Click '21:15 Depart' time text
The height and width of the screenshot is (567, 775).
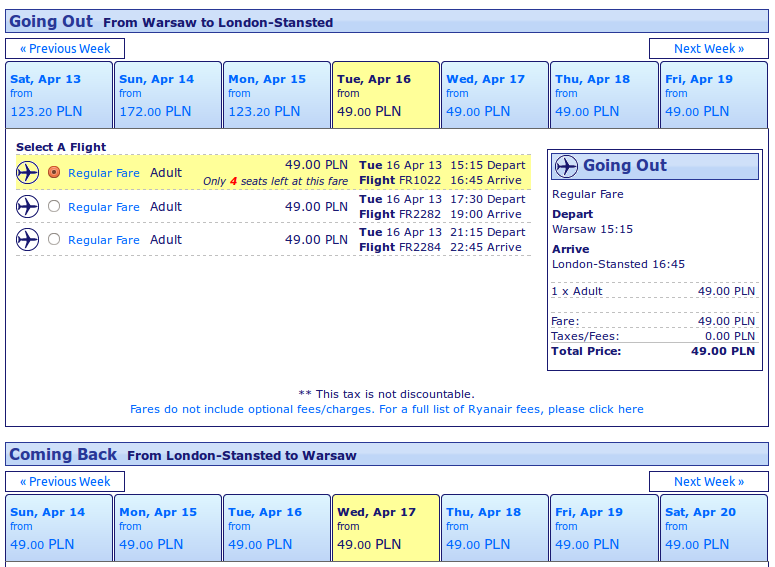(x=487, y=232)
